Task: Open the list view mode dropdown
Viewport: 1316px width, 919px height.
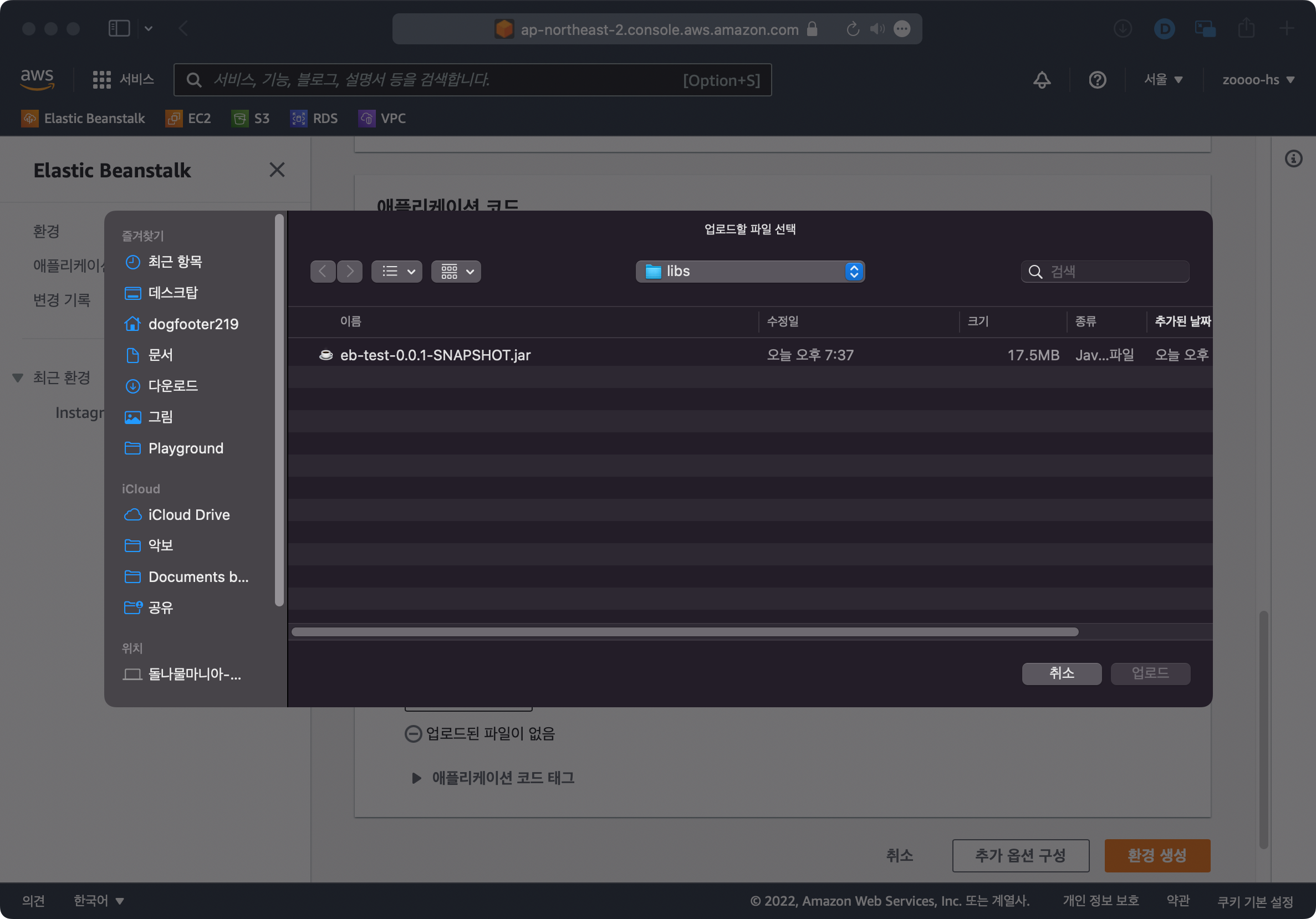Action: (x=397, y=272)
